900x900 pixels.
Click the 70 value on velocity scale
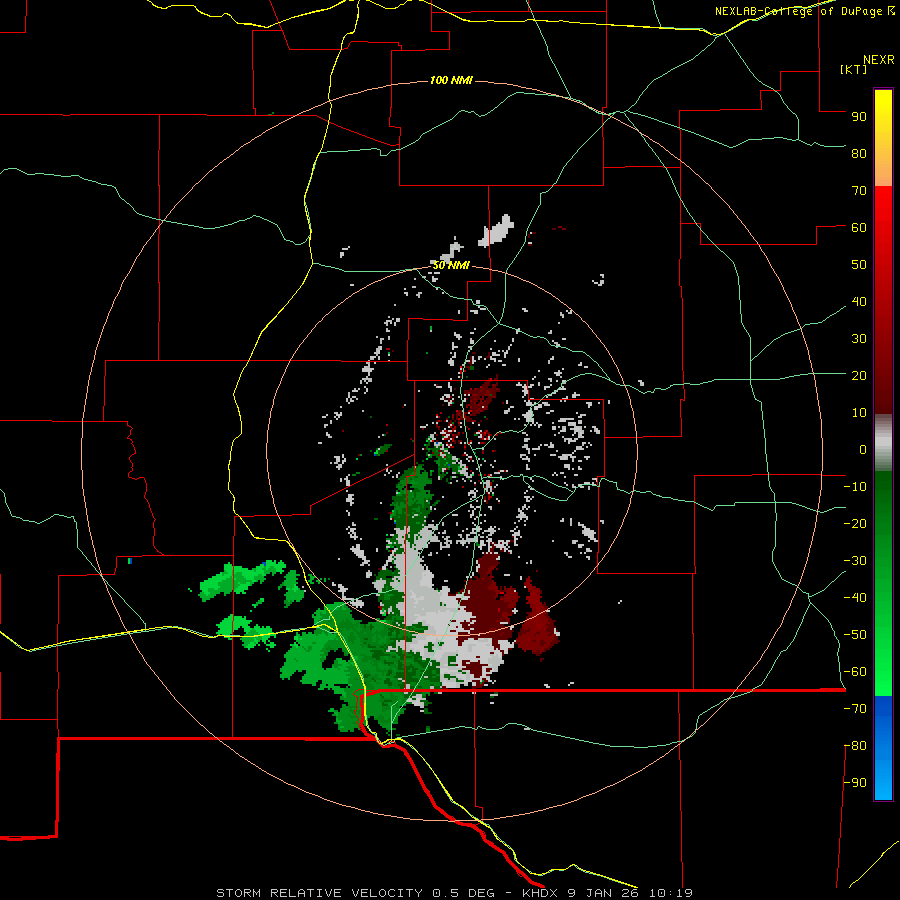[859, 191]
